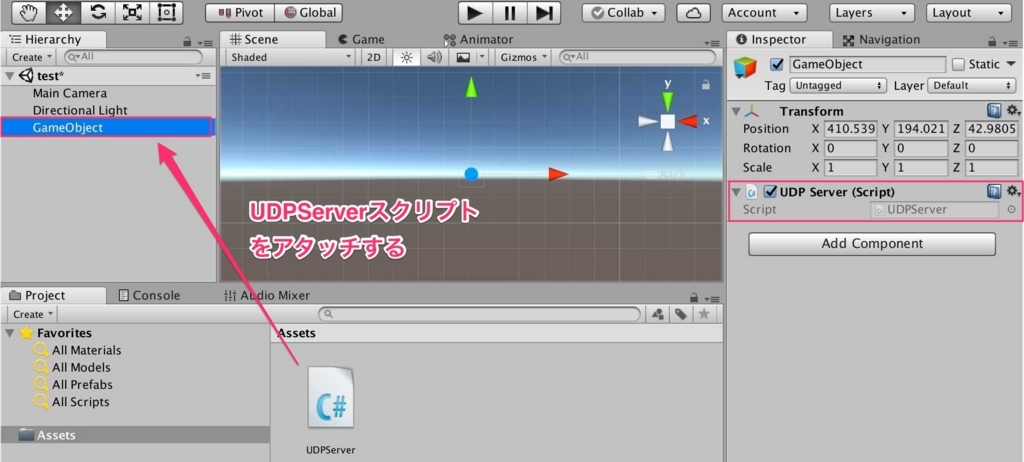Click the Hierarchy search field
Viewport: 1024px width, 462px height.
click(133, 57)
